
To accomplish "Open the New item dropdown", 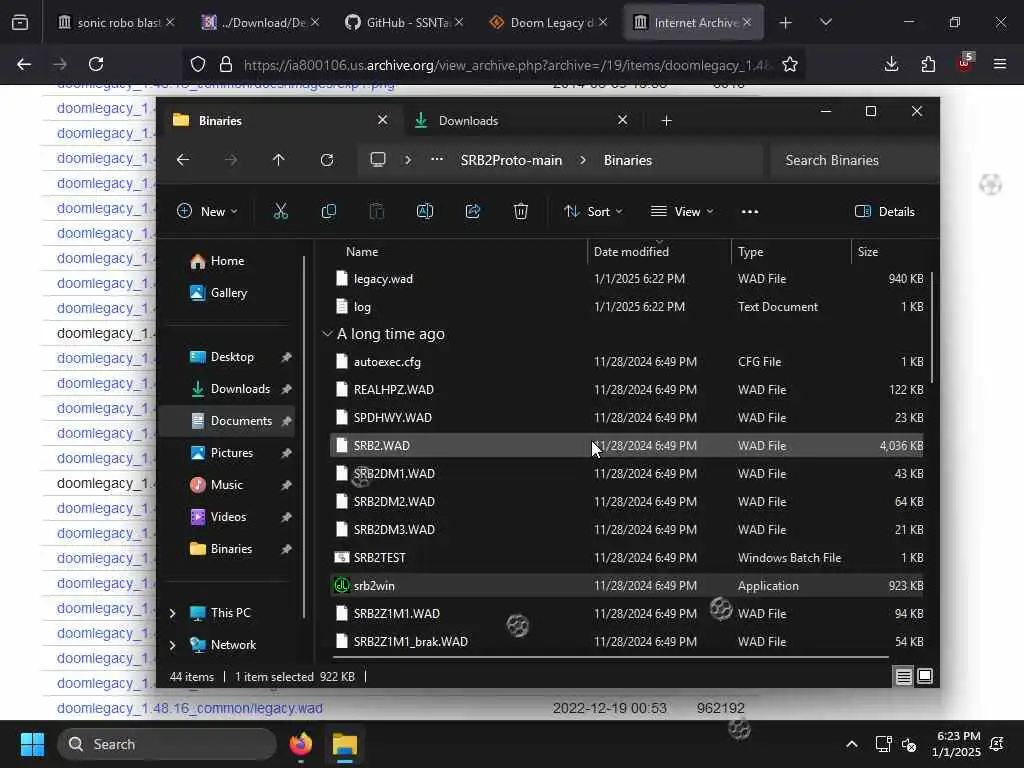I will pos(207,212).
